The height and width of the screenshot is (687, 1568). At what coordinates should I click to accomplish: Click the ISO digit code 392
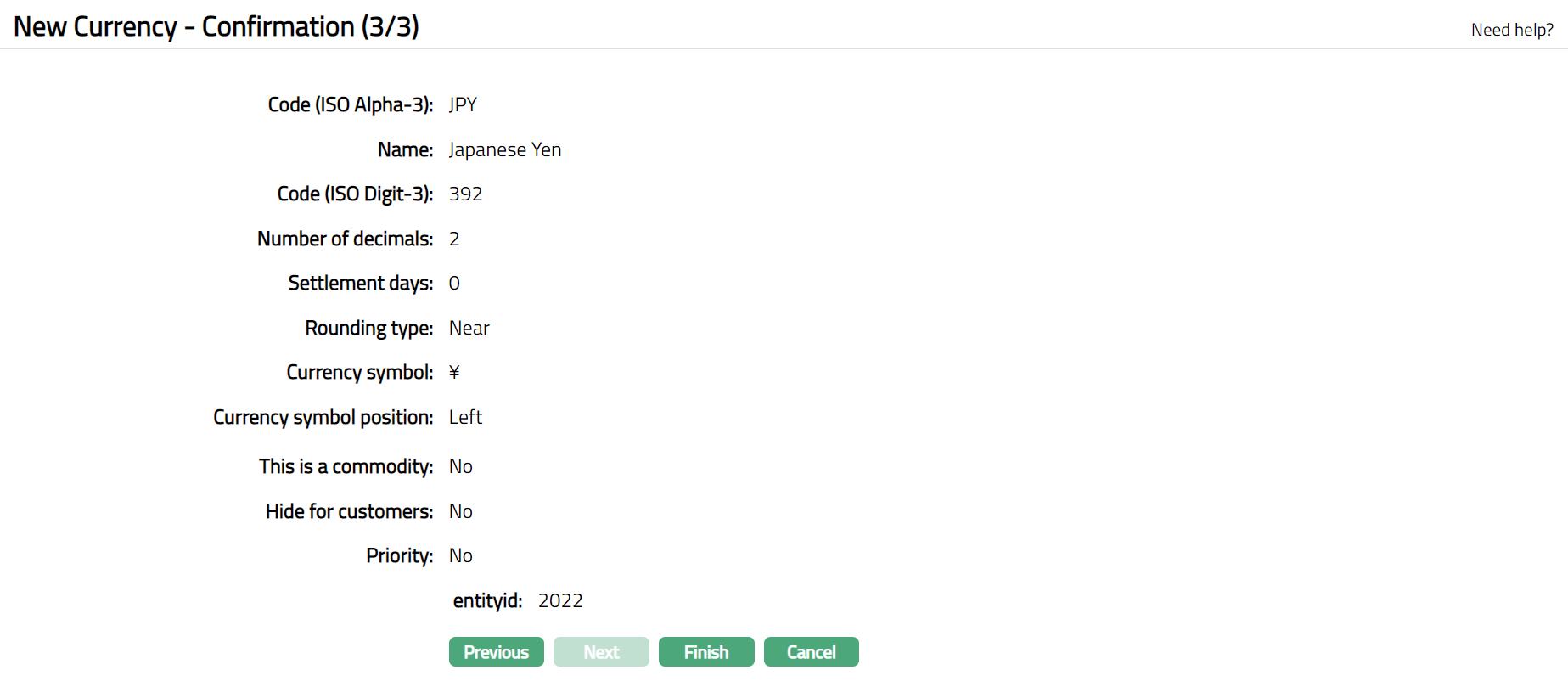tap(465, 194)
